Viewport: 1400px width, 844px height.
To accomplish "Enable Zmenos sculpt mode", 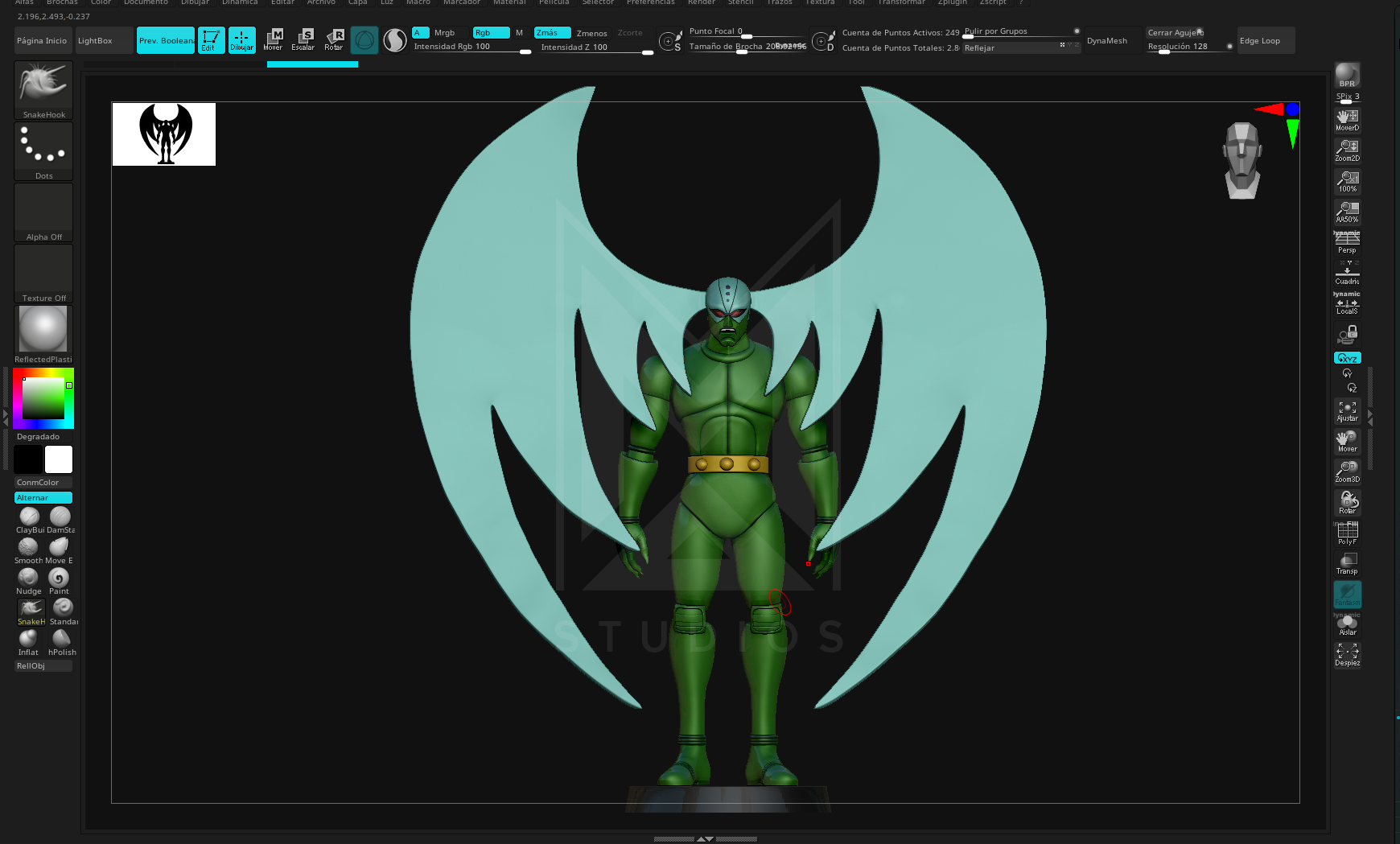I will point(591,33).
